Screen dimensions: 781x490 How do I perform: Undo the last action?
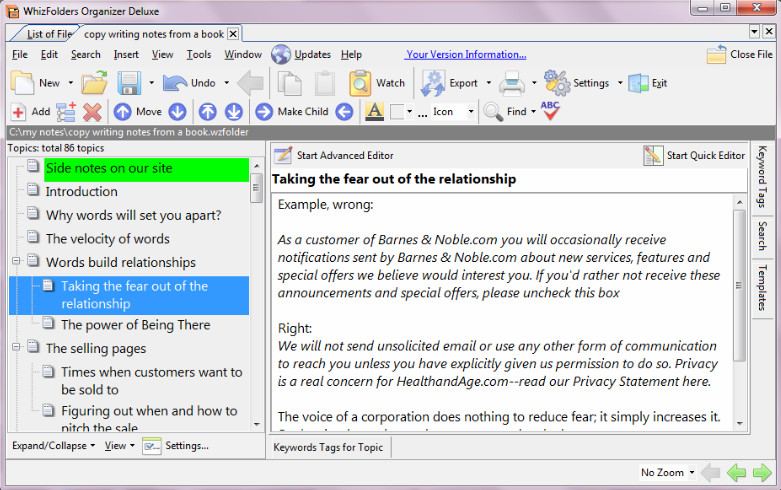coord(189,83)
